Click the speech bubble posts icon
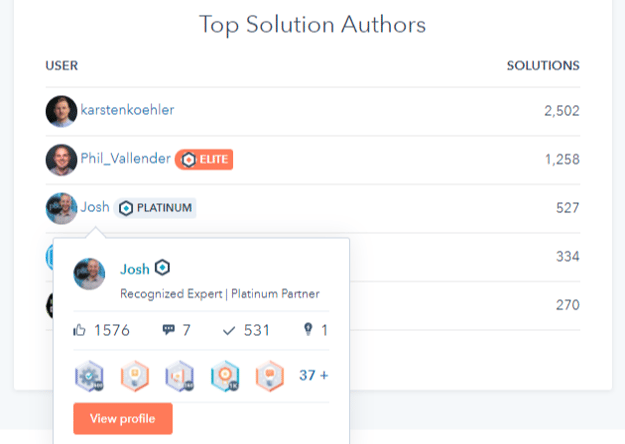625x444 pixels. 167,330
